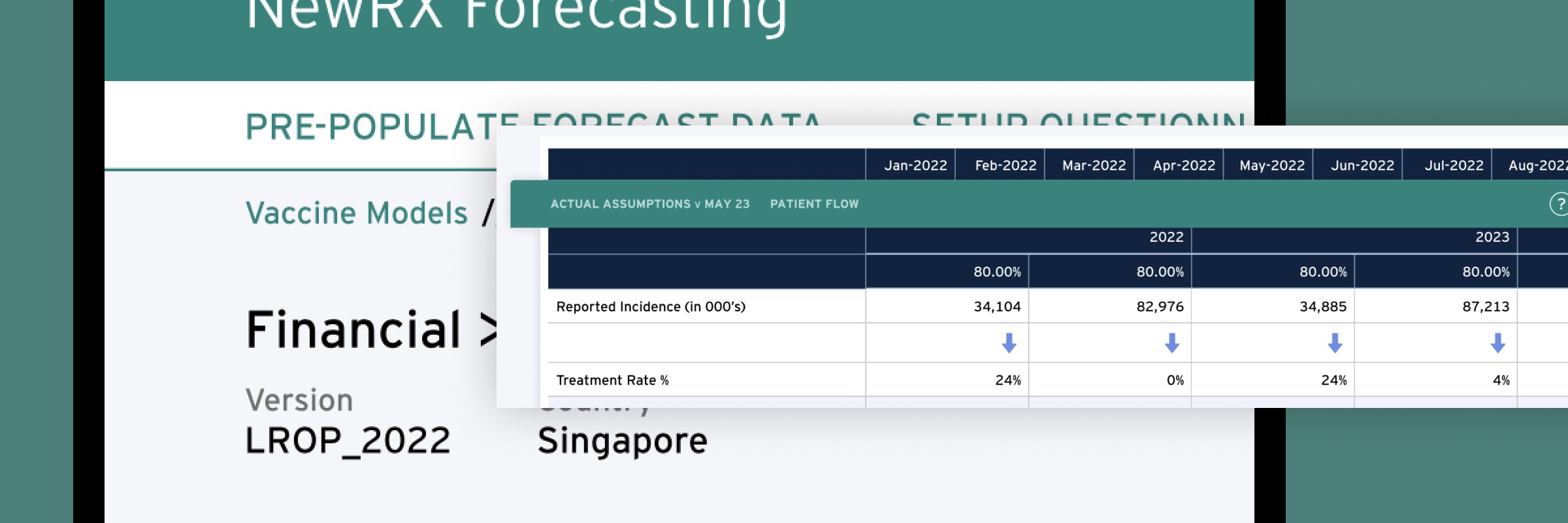Click the blue down arrow under 82,976
This screenshot has width=1568, height=523.
(x=1172, y=343)
